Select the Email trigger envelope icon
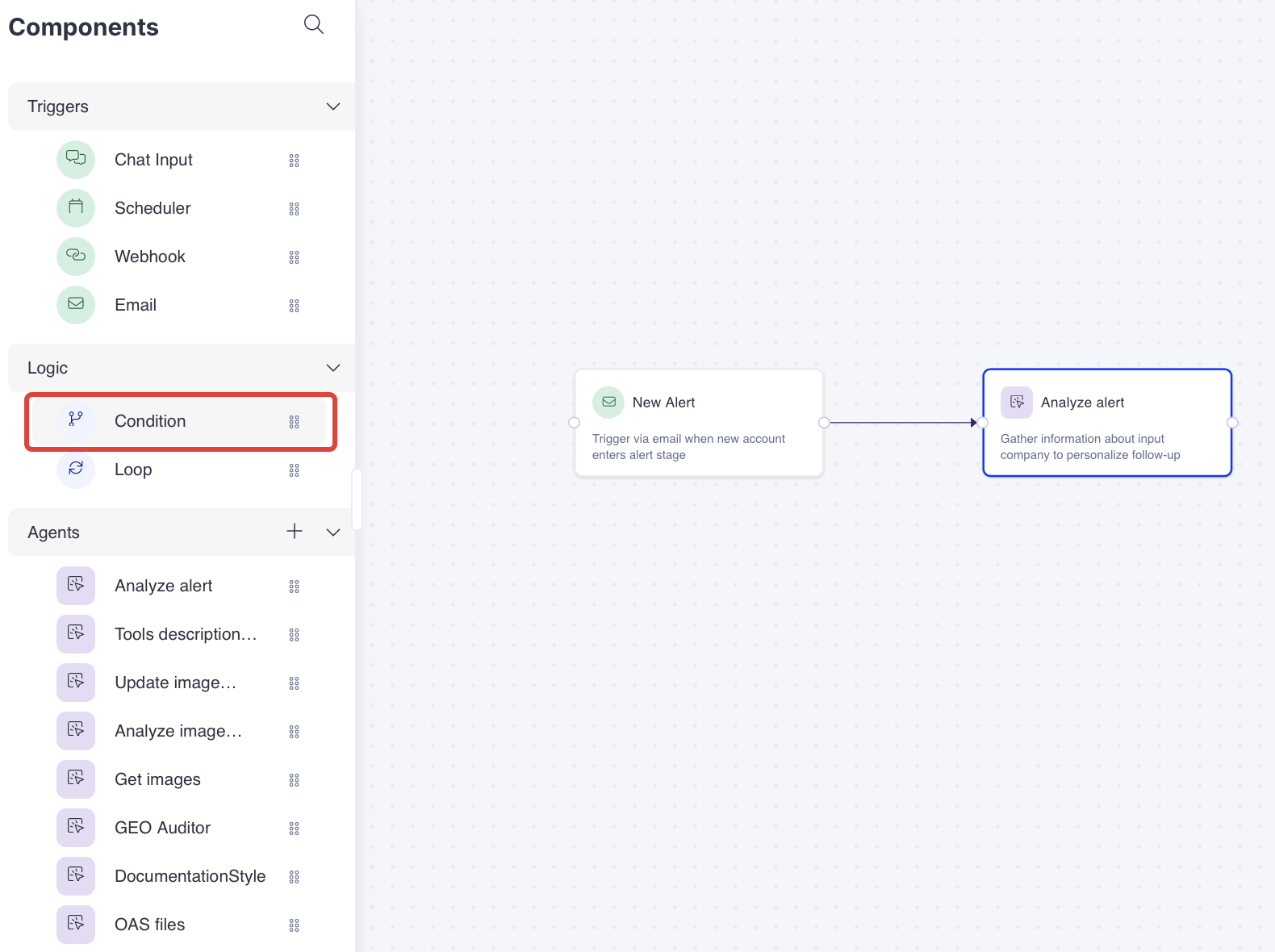Screen dimensions: 1275x952 (76, 305)
